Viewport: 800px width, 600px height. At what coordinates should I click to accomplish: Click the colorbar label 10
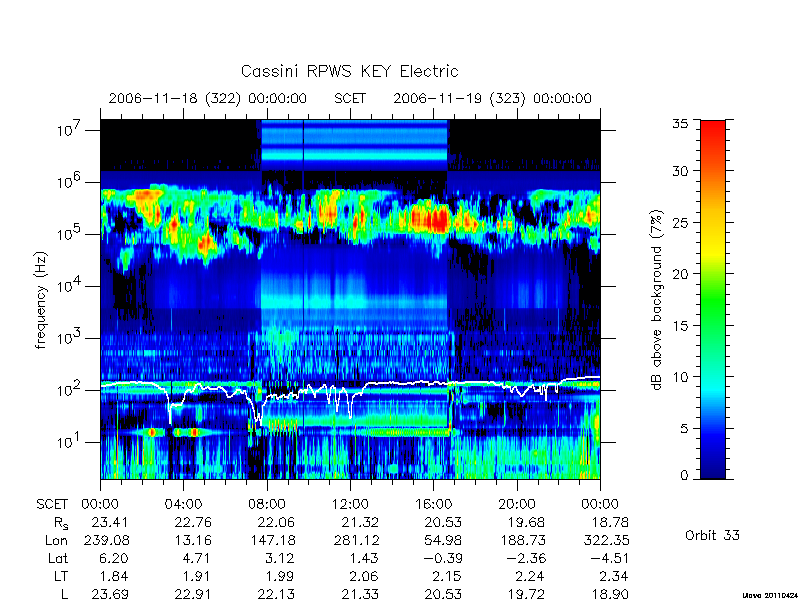(680, 377)
